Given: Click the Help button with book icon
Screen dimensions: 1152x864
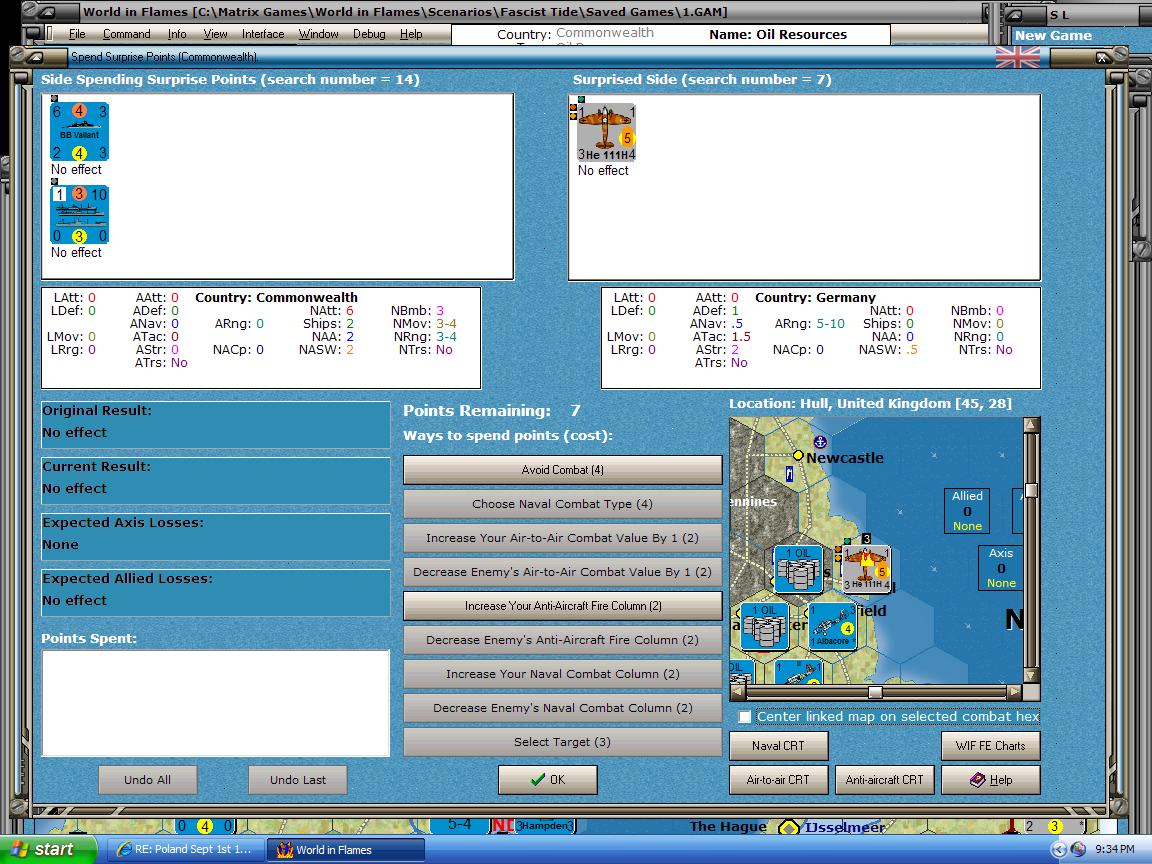Looking at the screenshot, I should [990, 780].
